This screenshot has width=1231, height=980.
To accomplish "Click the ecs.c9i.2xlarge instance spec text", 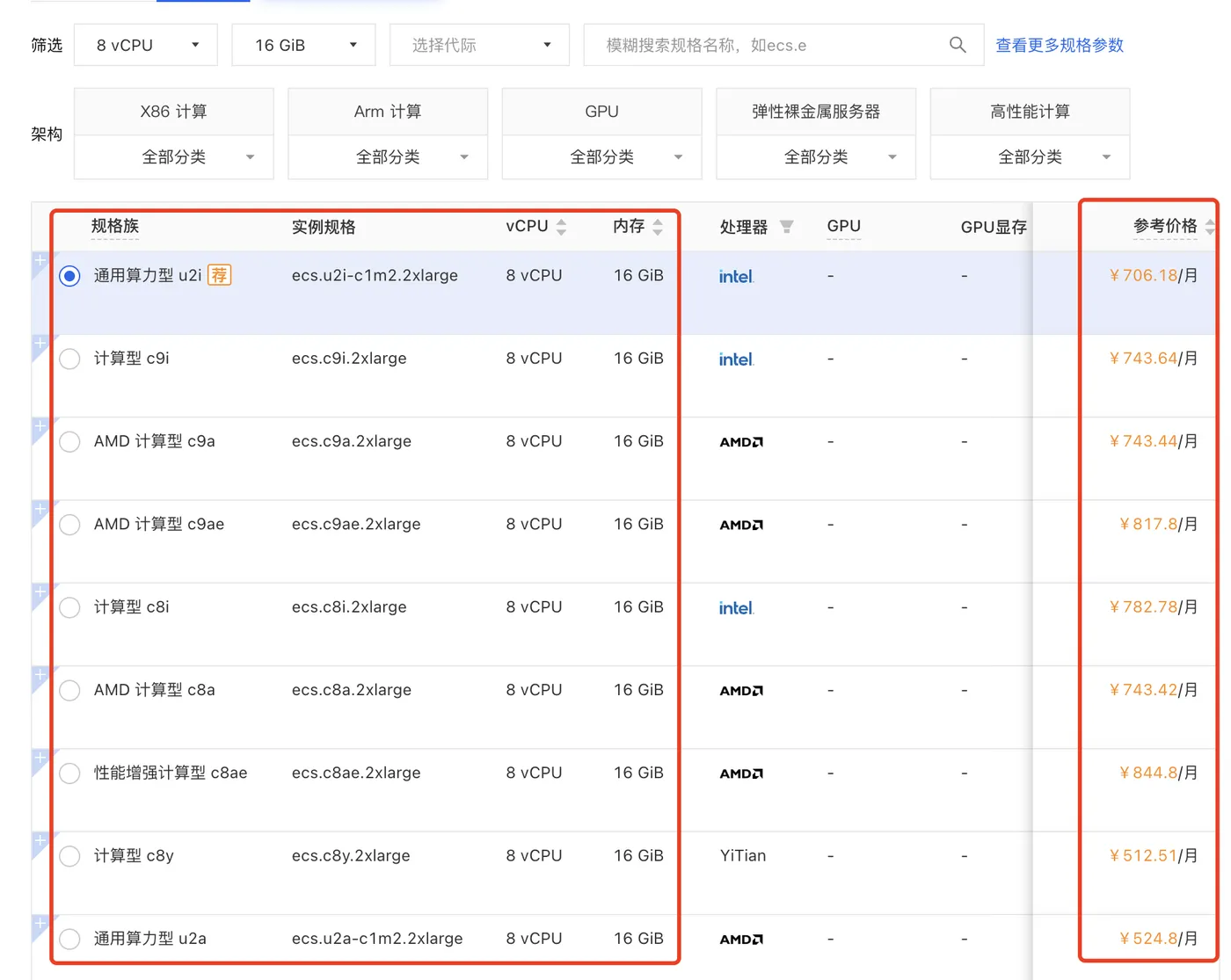I will click(x=349, y=359).
